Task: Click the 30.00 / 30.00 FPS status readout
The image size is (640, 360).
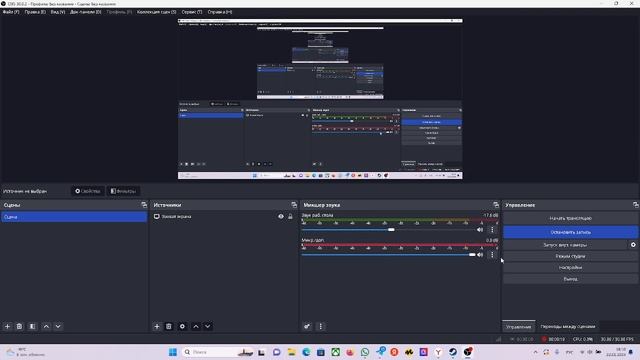Action: 617,339
